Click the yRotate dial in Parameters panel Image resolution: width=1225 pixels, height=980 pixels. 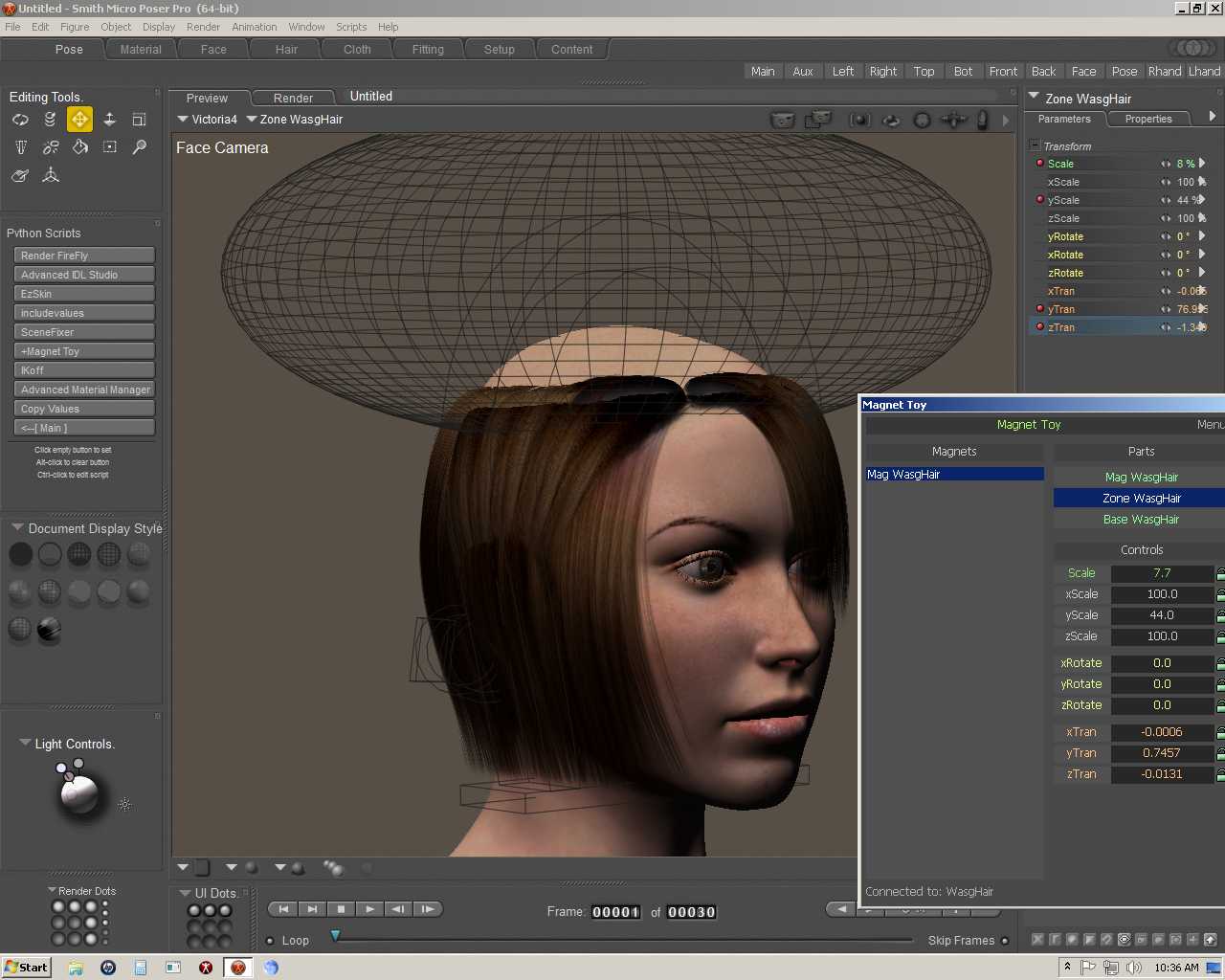(x=1166, y=236)
